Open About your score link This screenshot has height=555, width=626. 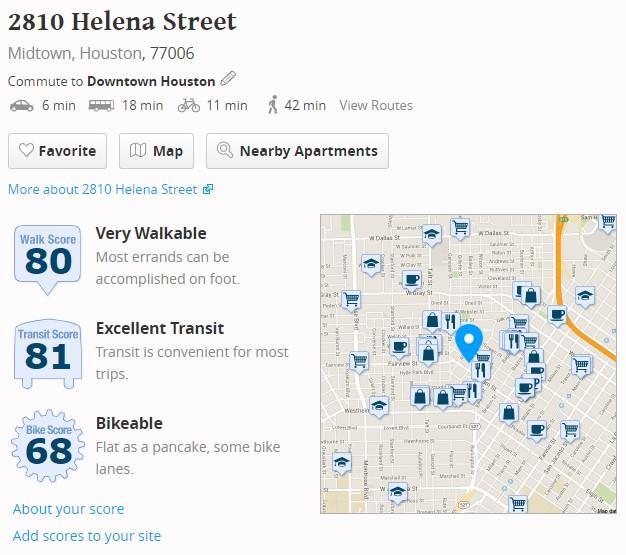tap(68, 509)
